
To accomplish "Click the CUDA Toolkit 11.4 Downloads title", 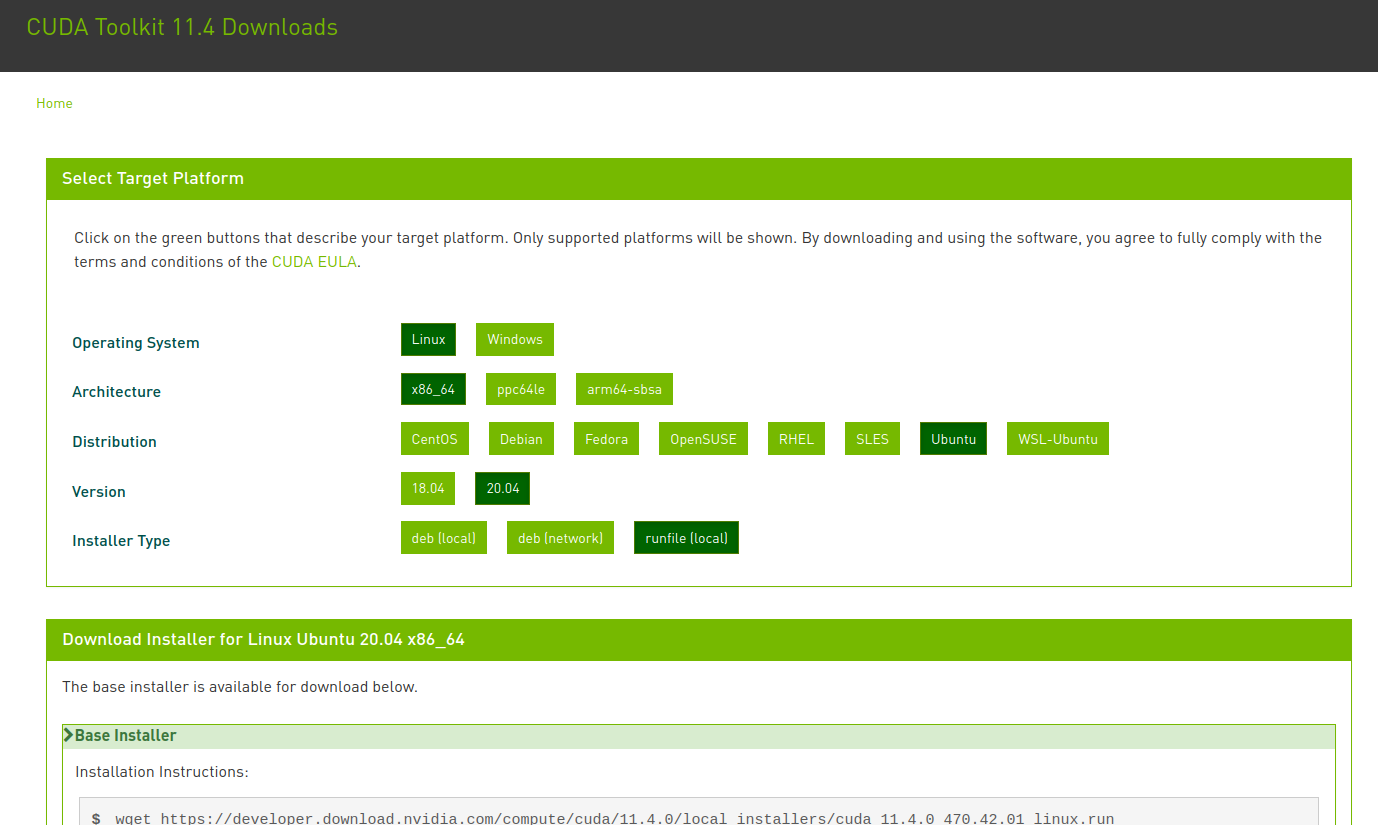I will (x=182, y=27).
